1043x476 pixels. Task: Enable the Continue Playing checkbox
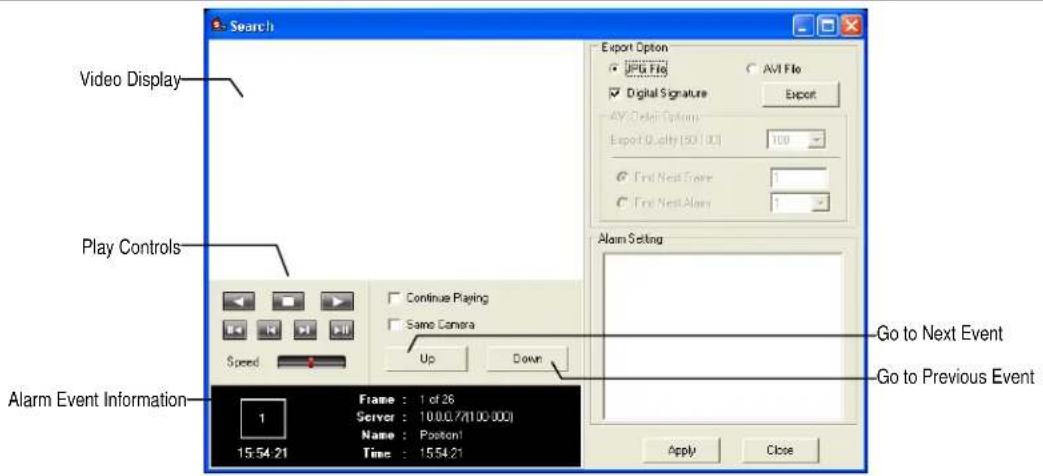[x=394, y=298]
